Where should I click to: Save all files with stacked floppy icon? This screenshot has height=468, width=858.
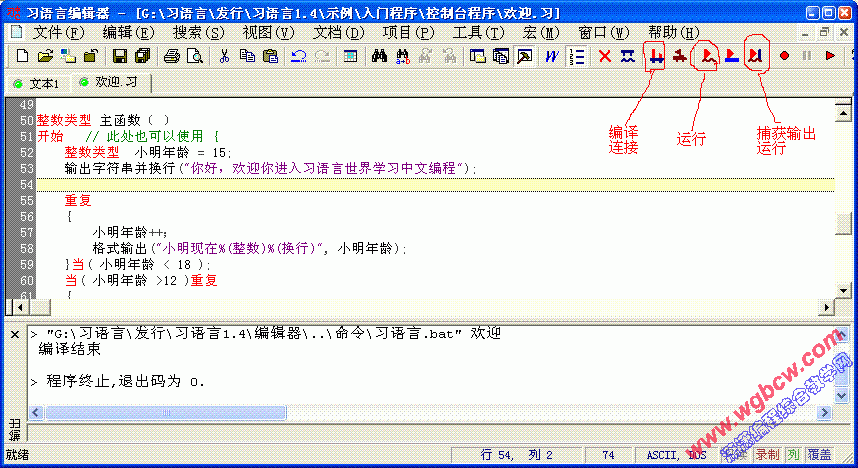point(143,56)
